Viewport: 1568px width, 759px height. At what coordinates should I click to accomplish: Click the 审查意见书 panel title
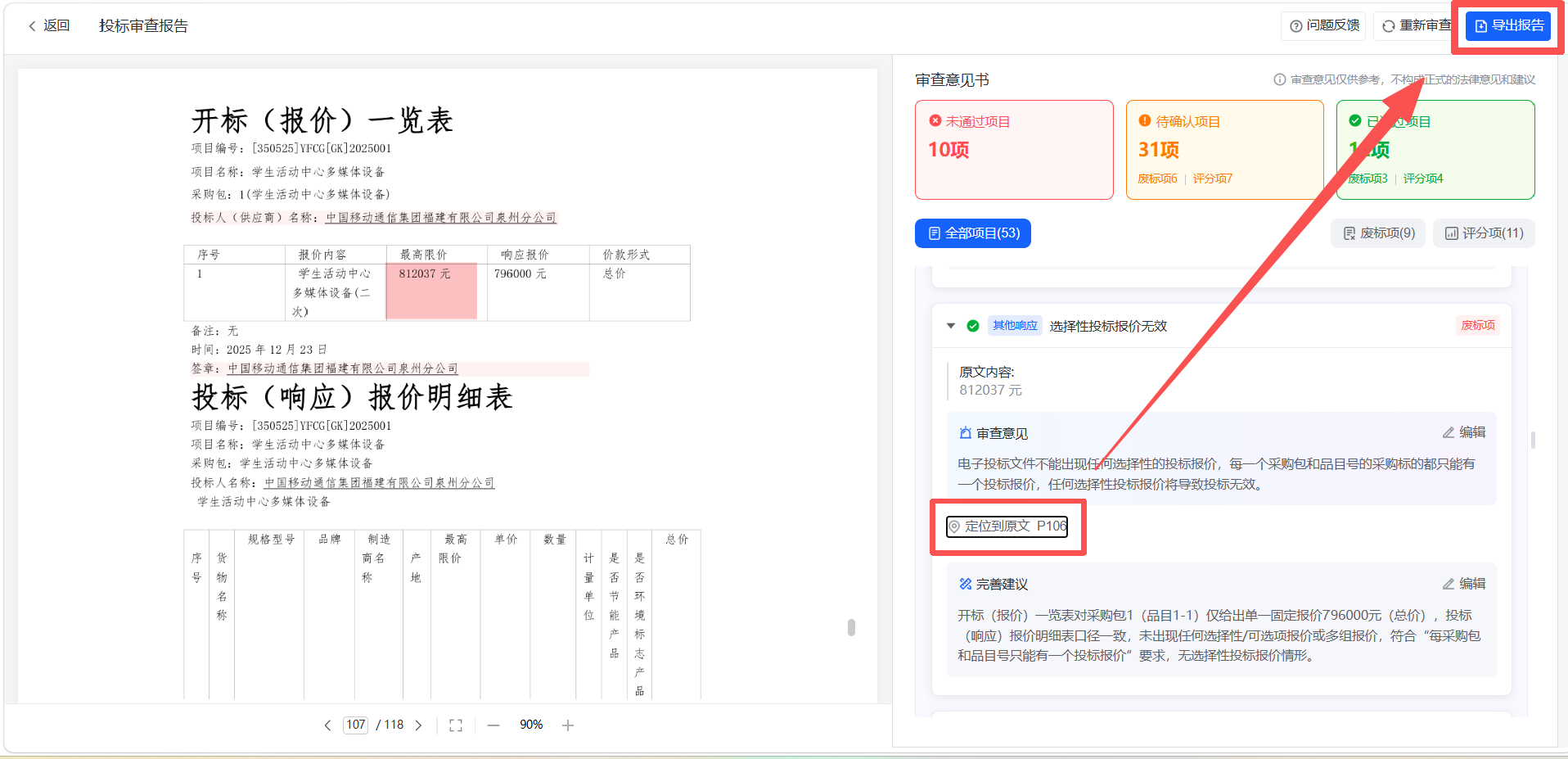click(x=952, y=79)
